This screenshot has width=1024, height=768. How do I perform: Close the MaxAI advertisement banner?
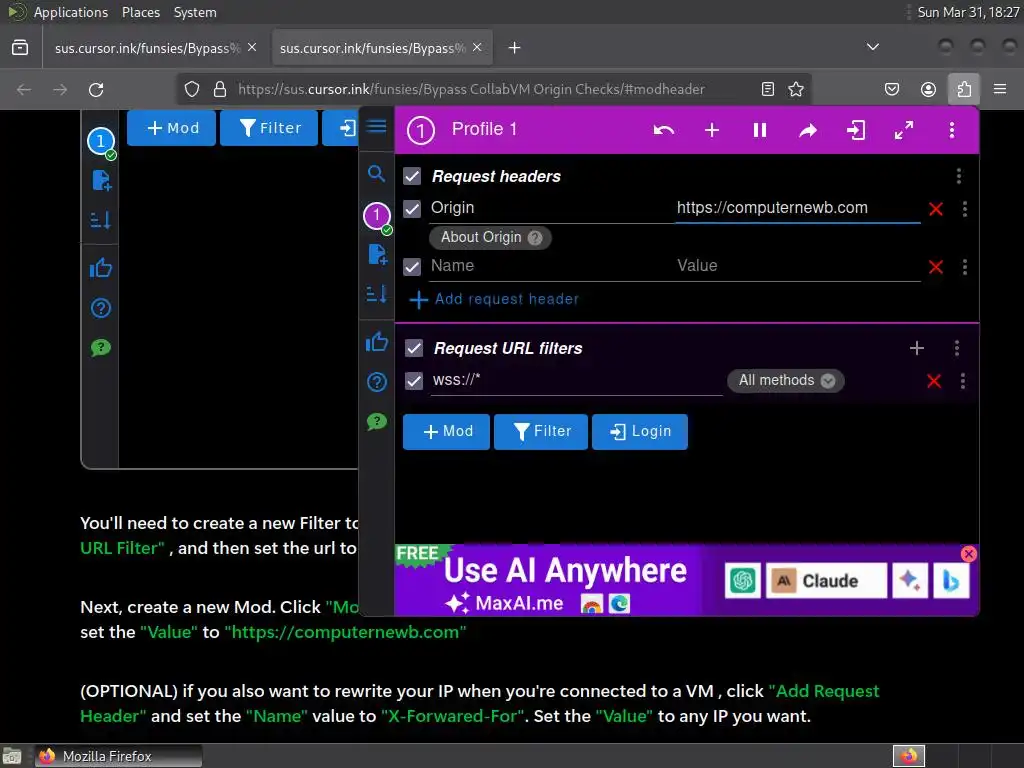coord(968,554)
